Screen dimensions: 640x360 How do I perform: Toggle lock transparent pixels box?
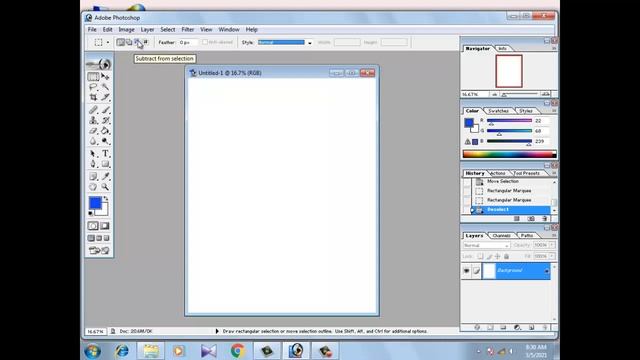point(480,256)
